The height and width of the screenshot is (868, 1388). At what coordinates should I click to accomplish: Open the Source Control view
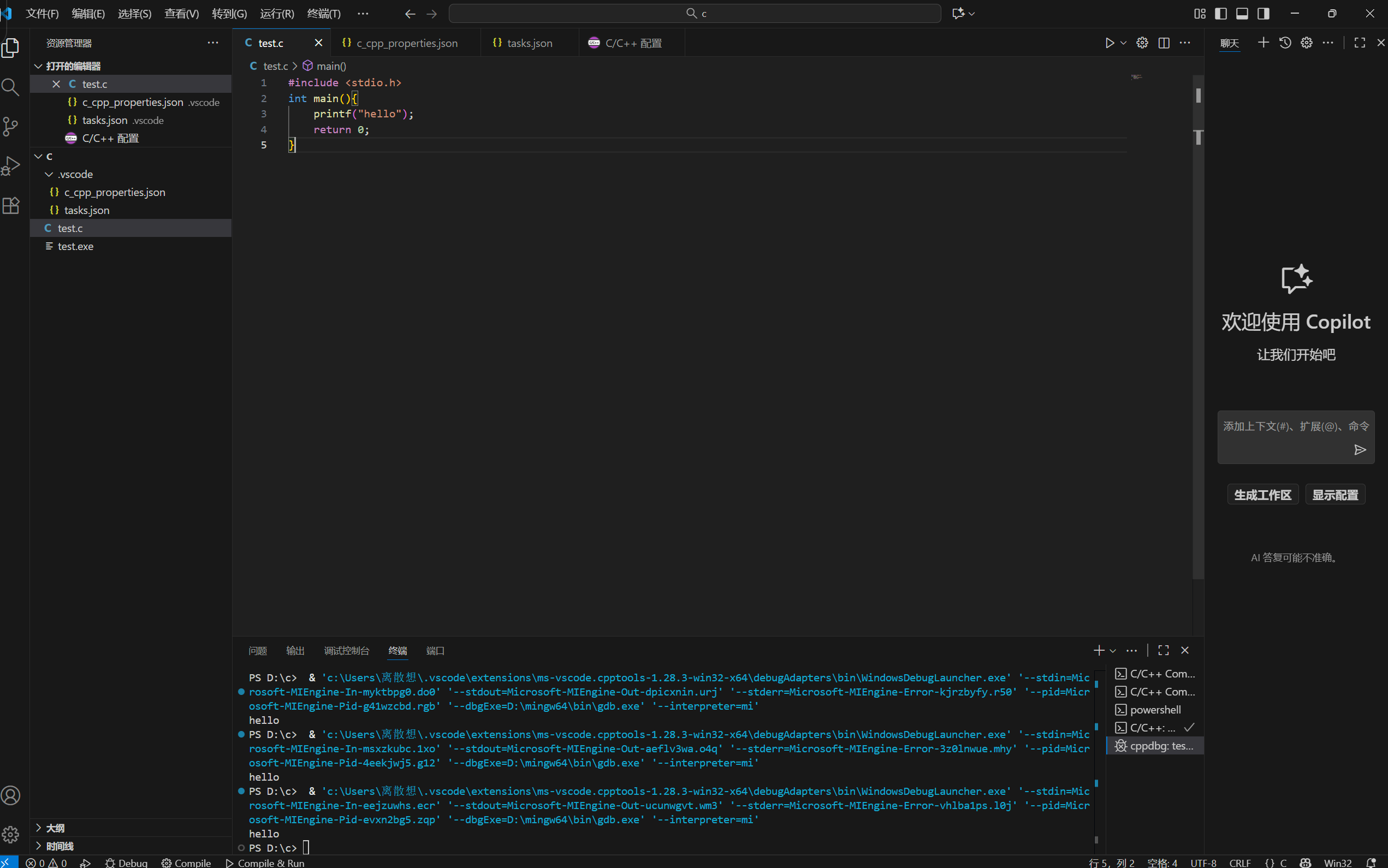(10, 127)
